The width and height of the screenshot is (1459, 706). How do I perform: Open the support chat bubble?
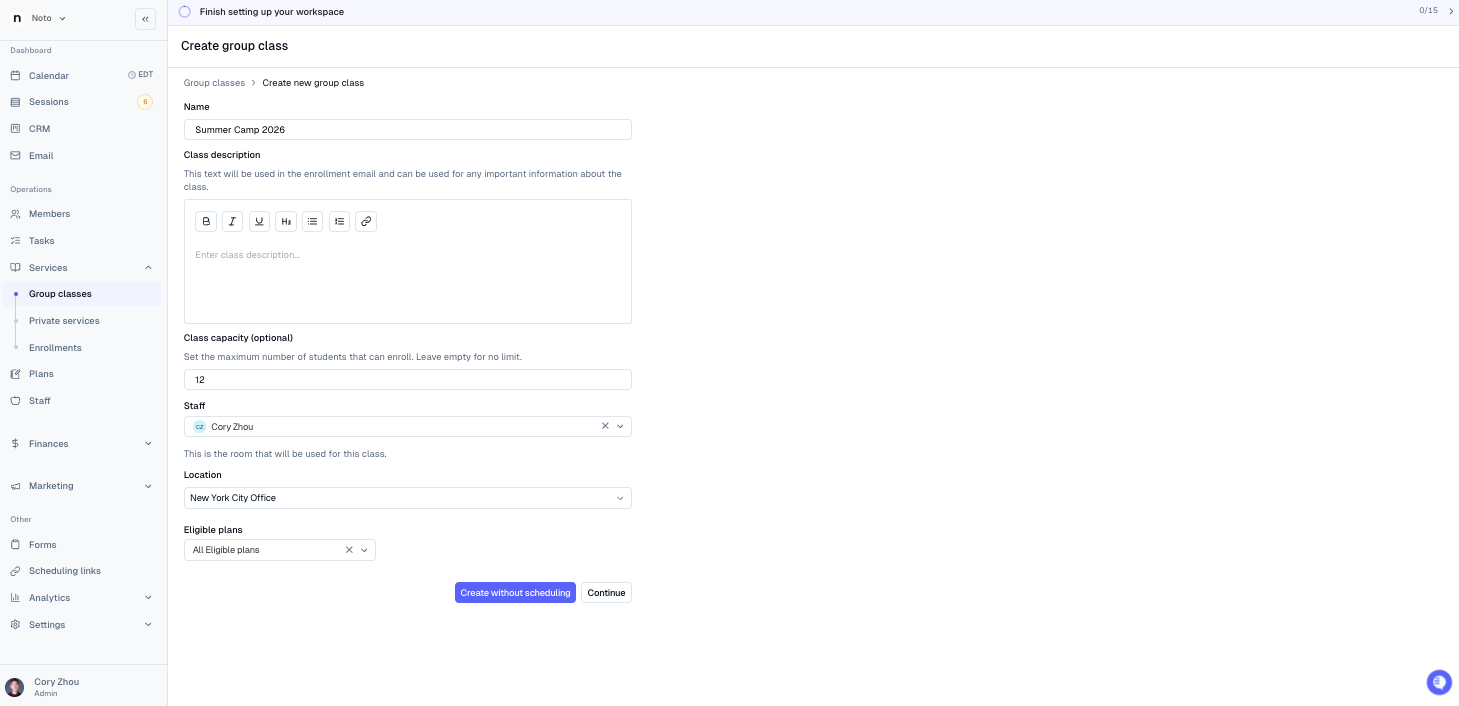1439,682
